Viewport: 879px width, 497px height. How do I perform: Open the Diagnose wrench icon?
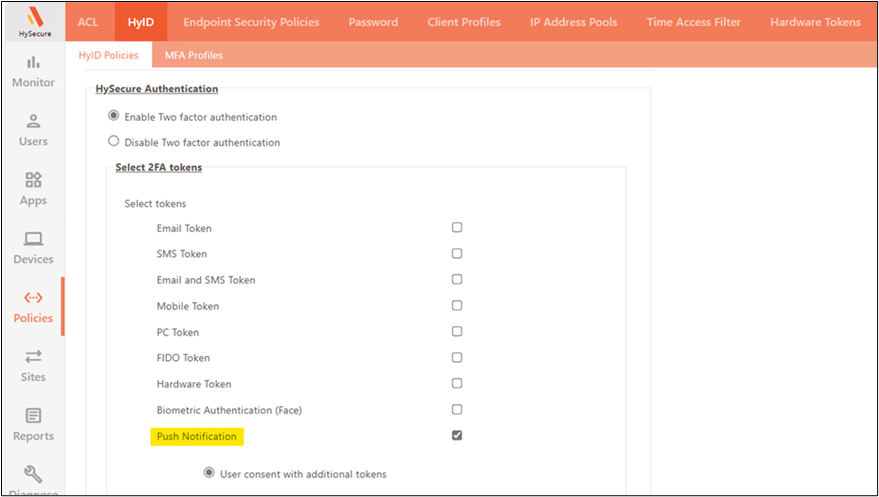pyautogui.click(x=33, y=473)
